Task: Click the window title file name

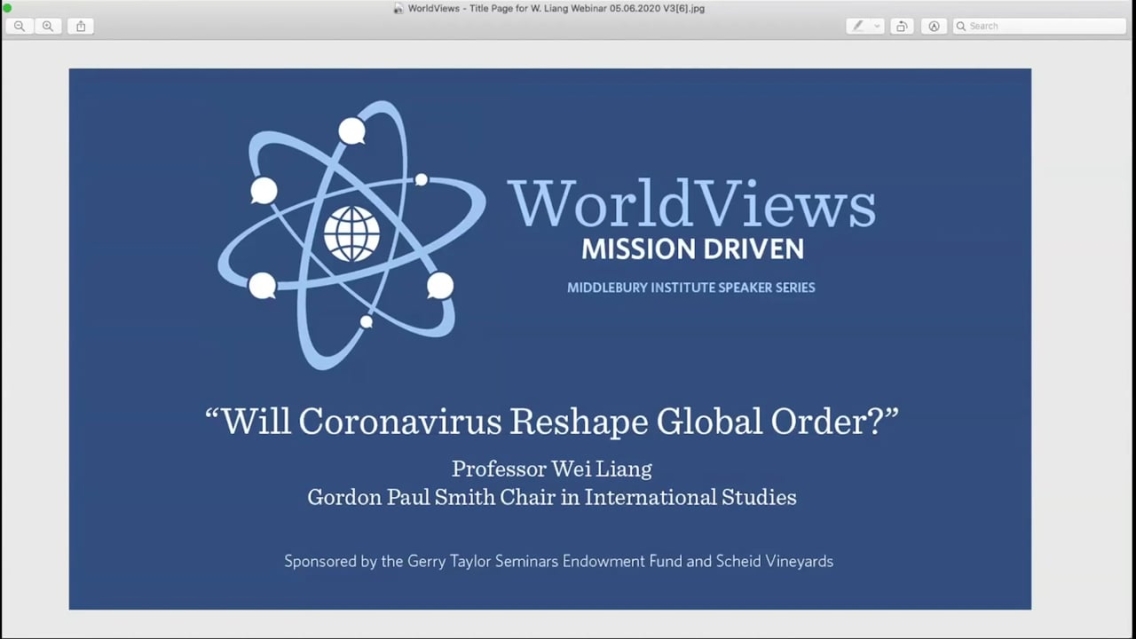Action: [x=556, y=9]
